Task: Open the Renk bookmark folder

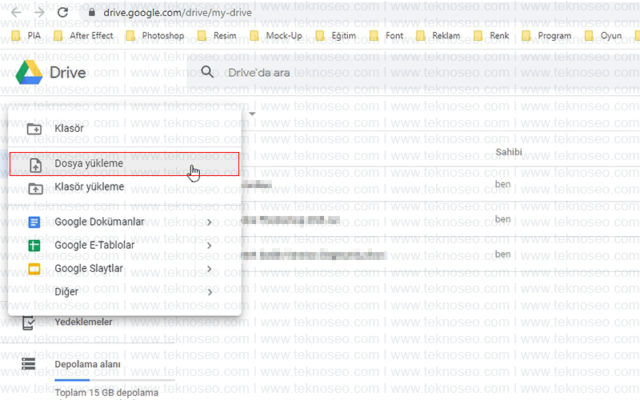Action: pyautogui.click(x=491, y=36)
